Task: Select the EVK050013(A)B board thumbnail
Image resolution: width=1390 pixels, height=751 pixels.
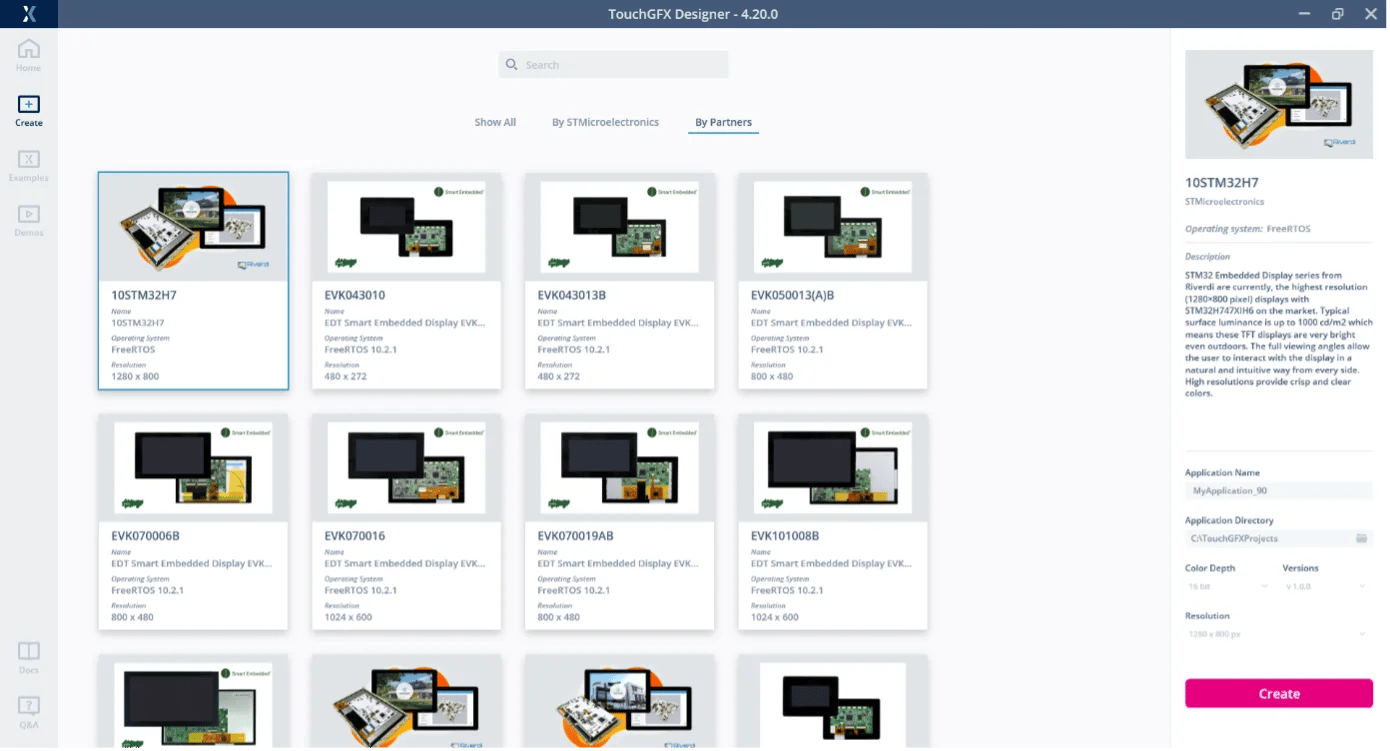Action: 832,227
